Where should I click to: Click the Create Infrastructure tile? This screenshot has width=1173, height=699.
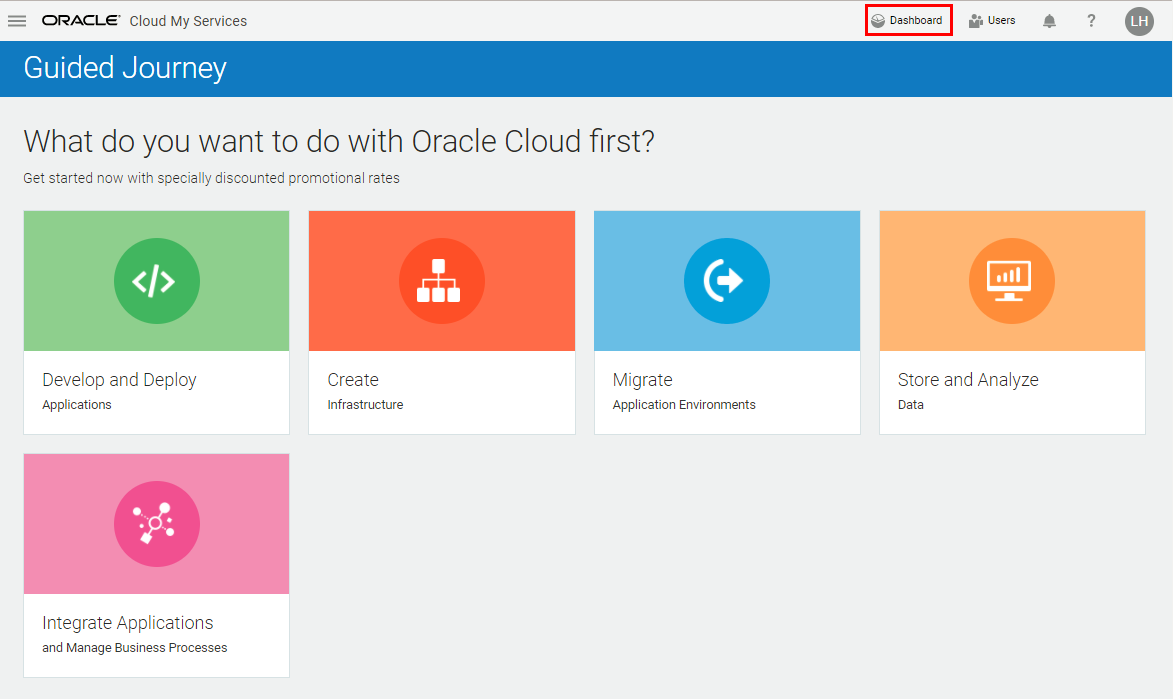pos(442,320)
